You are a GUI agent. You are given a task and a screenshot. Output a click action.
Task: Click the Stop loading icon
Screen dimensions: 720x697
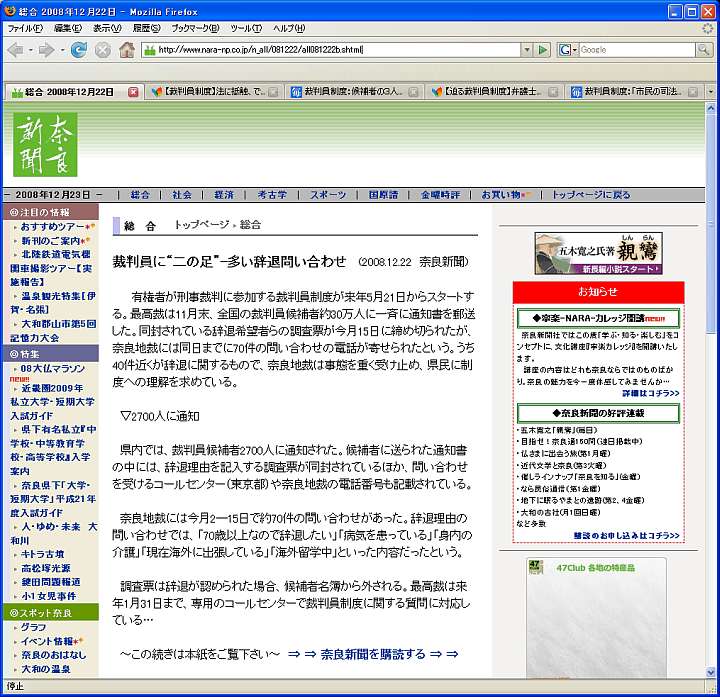click(x=102, y=50)
